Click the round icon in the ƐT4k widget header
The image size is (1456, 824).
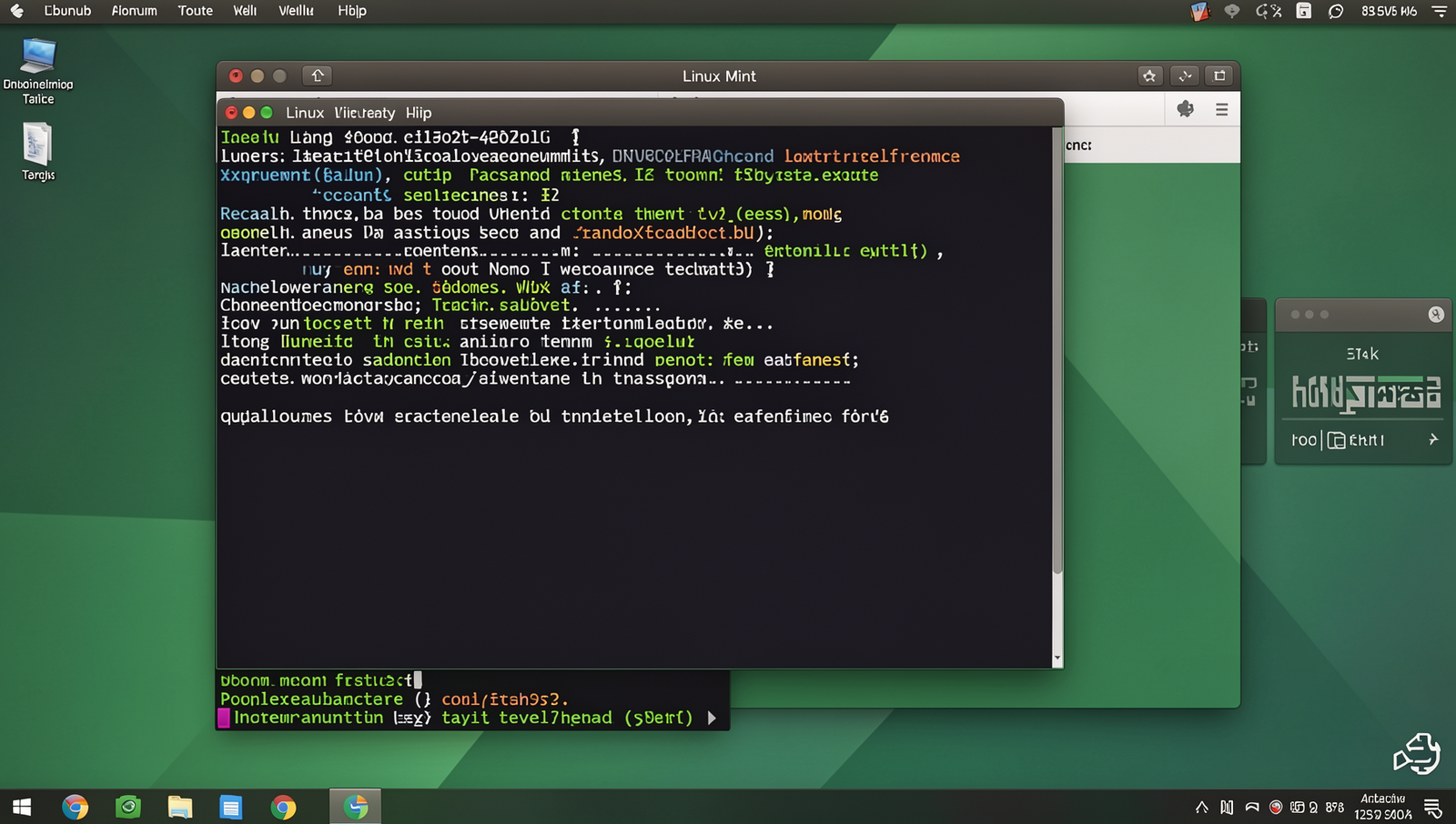(x=1436, y=315)
